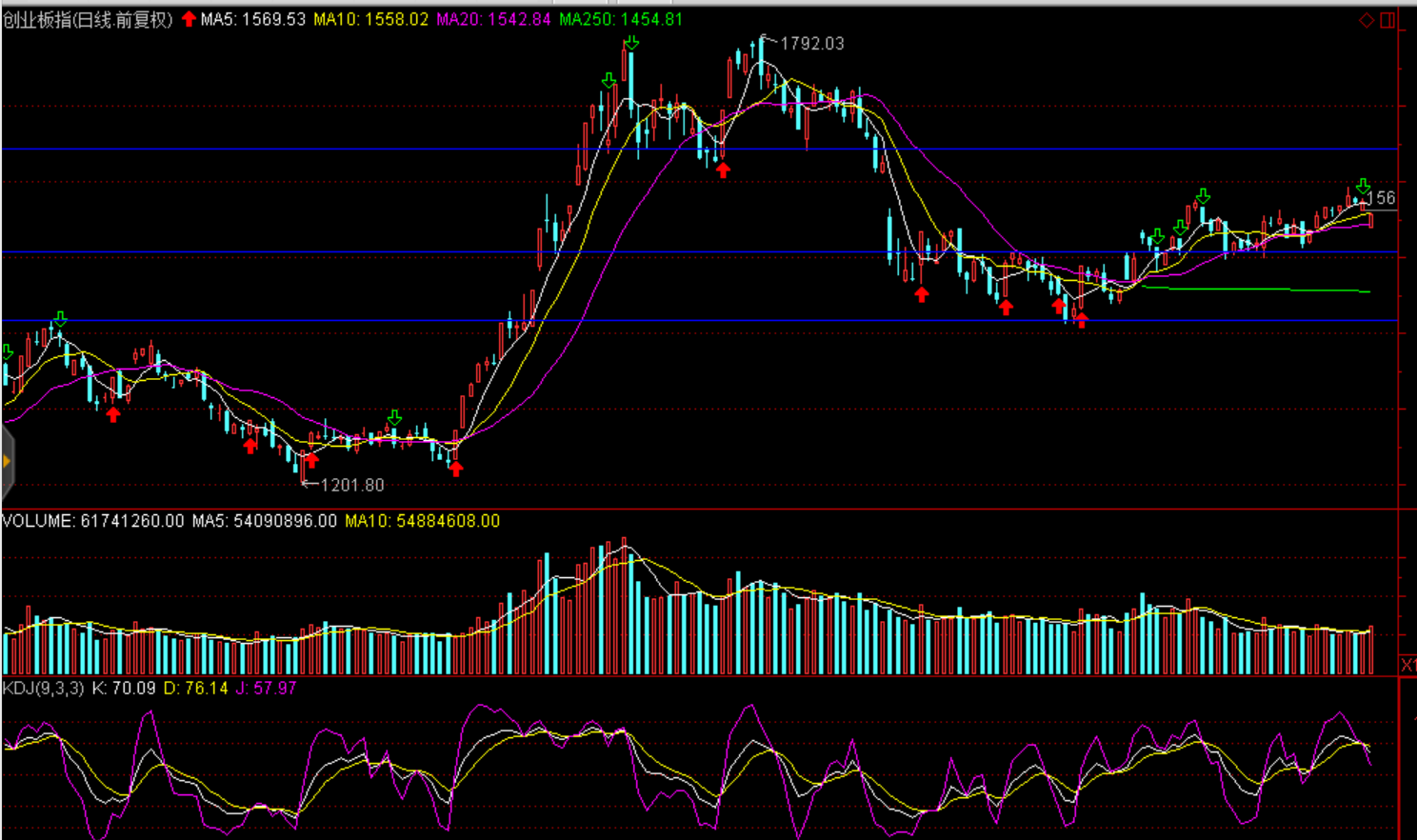
Task: Click the KDJ(9,3,3) indicator header
Action: (x=43, y=688)
